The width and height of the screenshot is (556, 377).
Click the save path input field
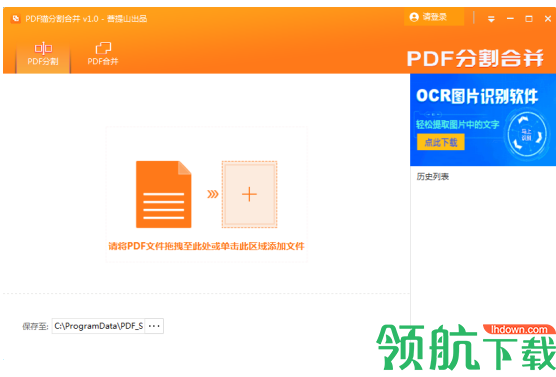click(x=99, y=326)
